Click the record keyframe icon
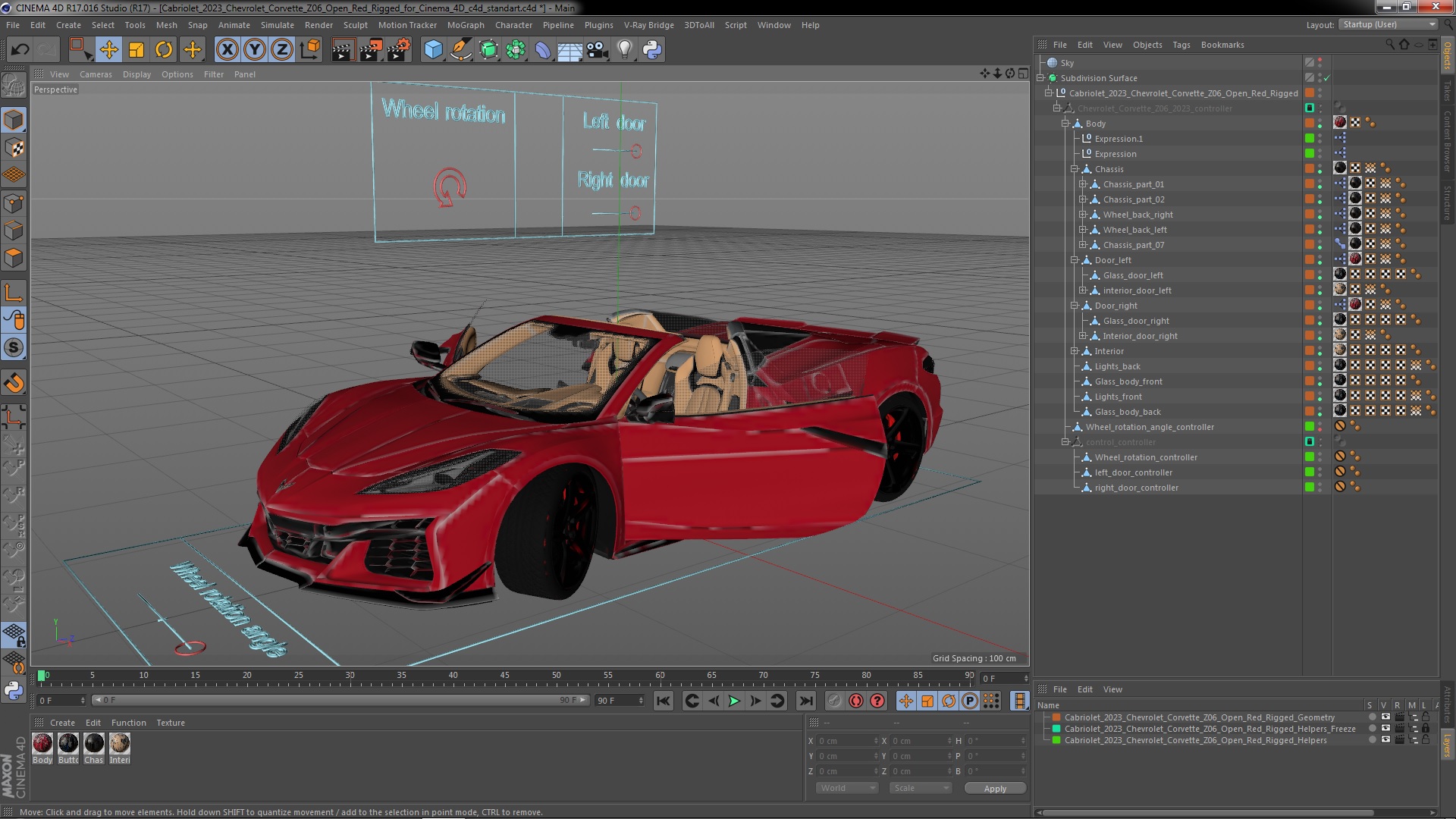Screen dimensions: 1456x819 [834, 701]
